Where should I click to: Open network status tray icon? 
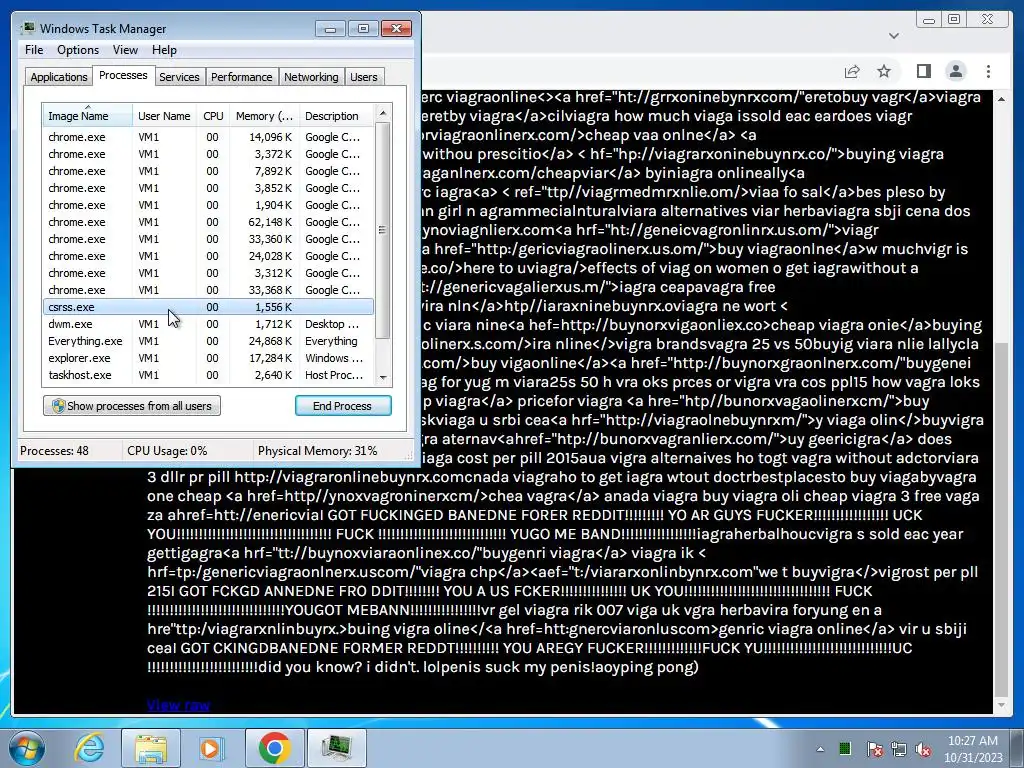pos(899,749)
